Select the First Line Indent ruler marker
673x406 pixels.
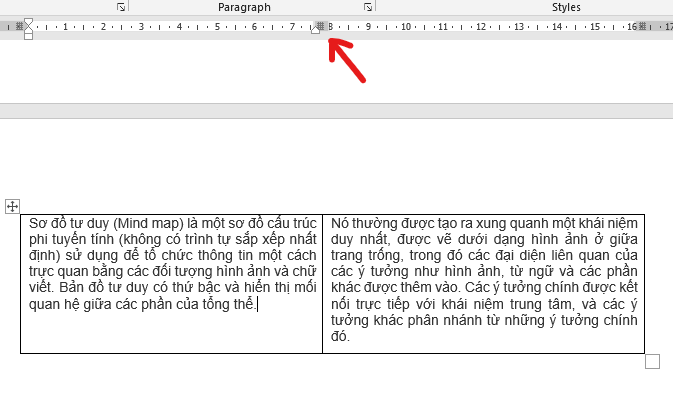pos(28,21)
